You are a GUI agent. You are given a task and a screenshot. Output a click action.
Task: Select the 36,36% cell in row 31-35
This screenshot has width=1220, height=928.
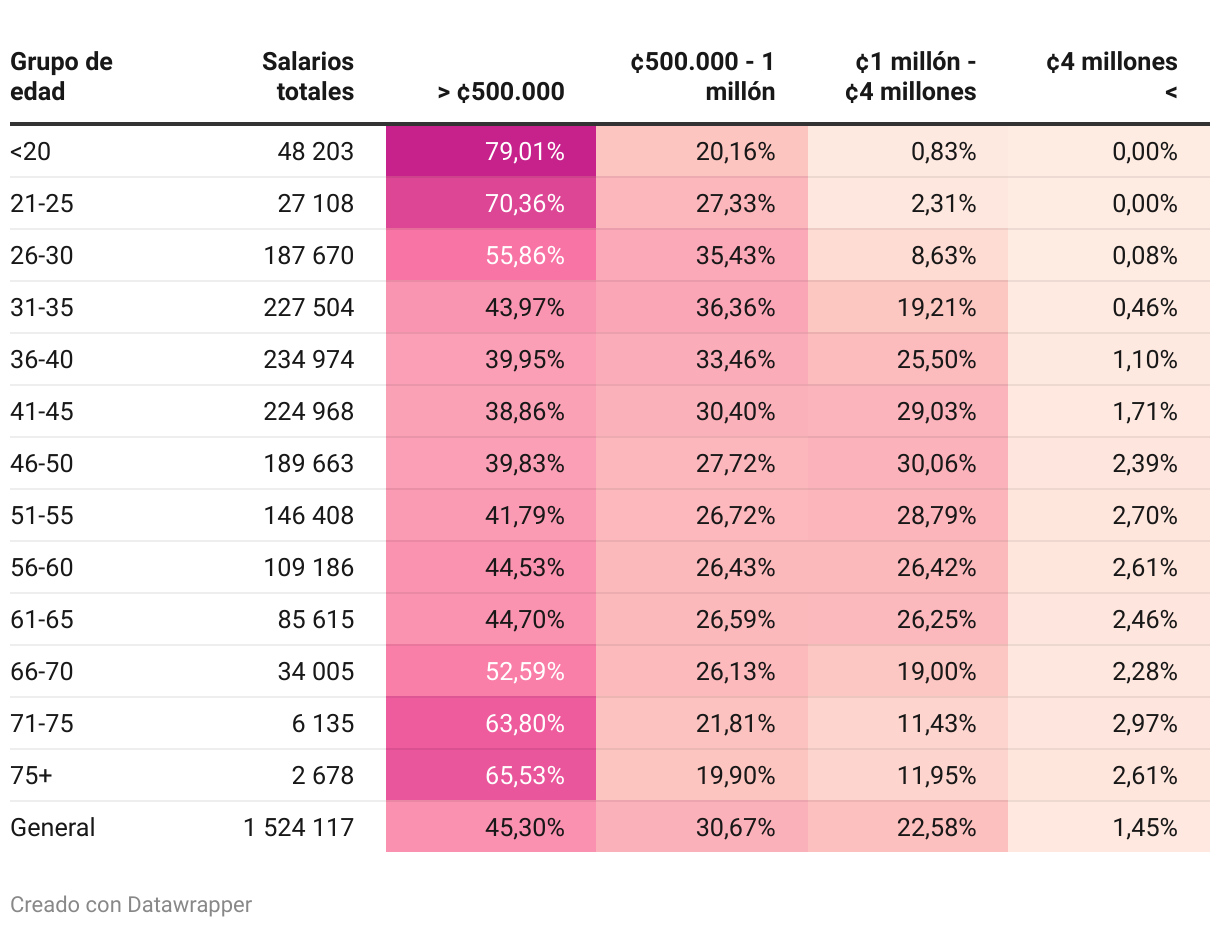pyautogui.click(x=736, y=308)
